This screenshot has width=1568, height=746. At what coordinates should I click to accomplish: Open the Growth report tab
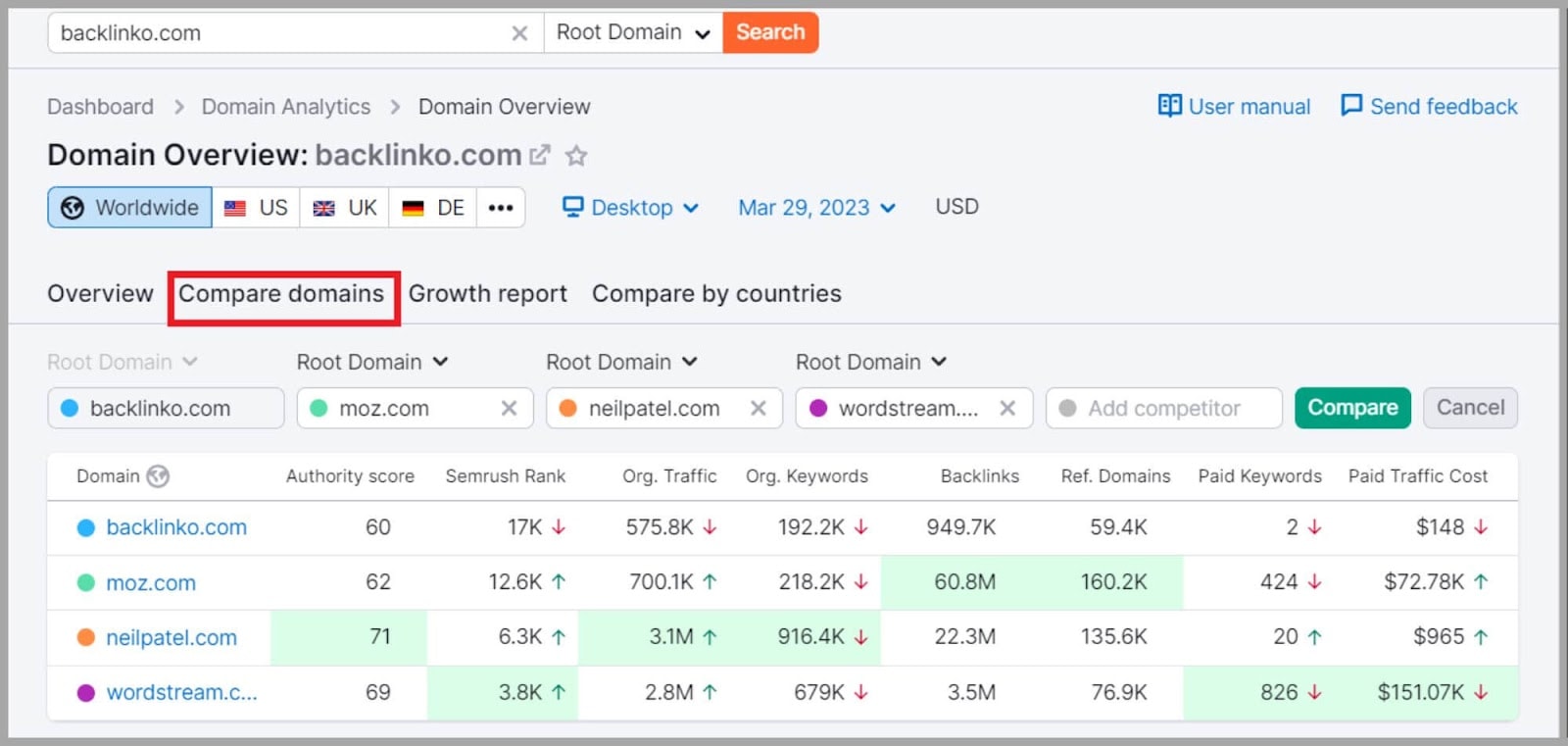click(488, 293)
